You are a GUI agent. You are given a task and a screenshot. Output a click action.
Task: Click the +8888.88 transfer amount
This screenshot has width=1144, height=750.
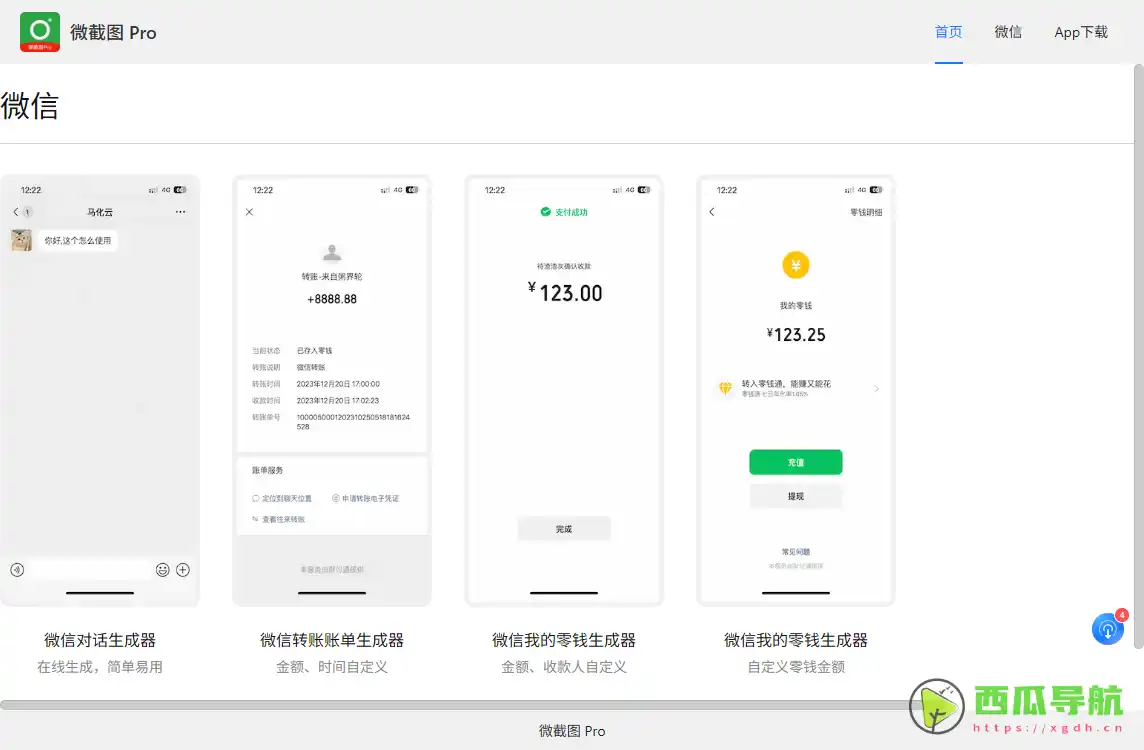(x=332, y=299)
